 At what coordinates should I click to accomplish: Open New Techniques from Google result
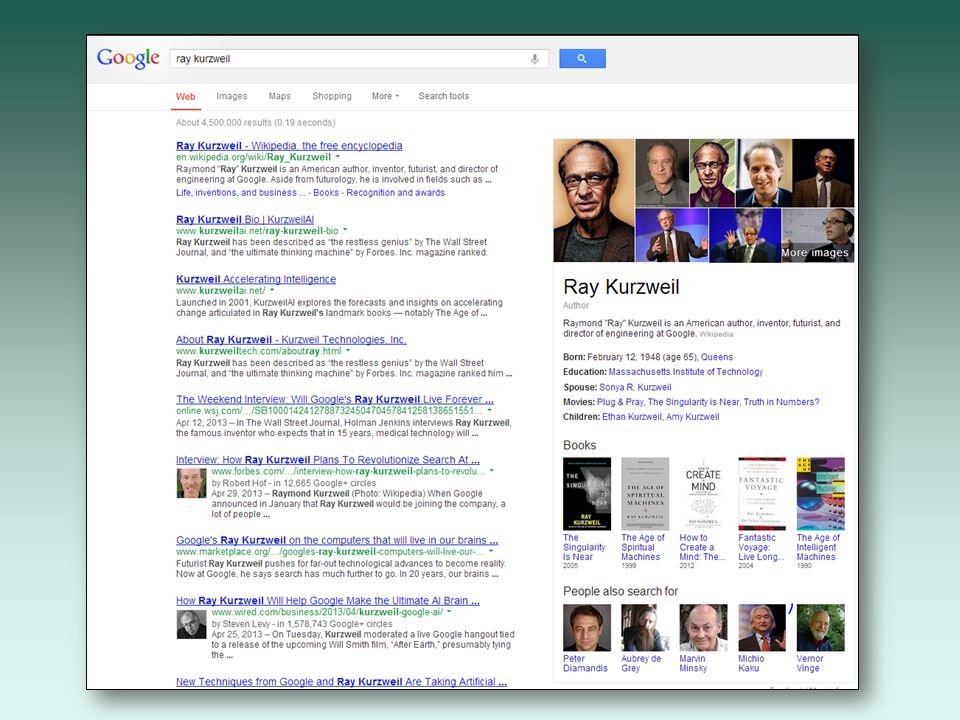pos(341,681)
